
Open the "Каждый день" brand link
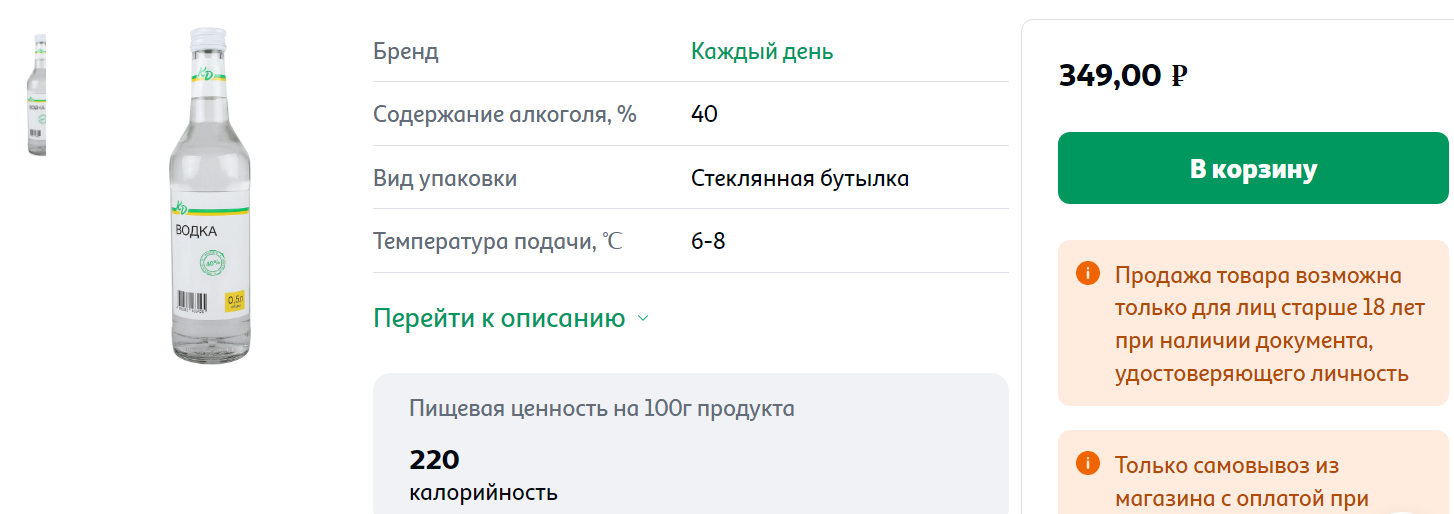[x=761, y=51]
